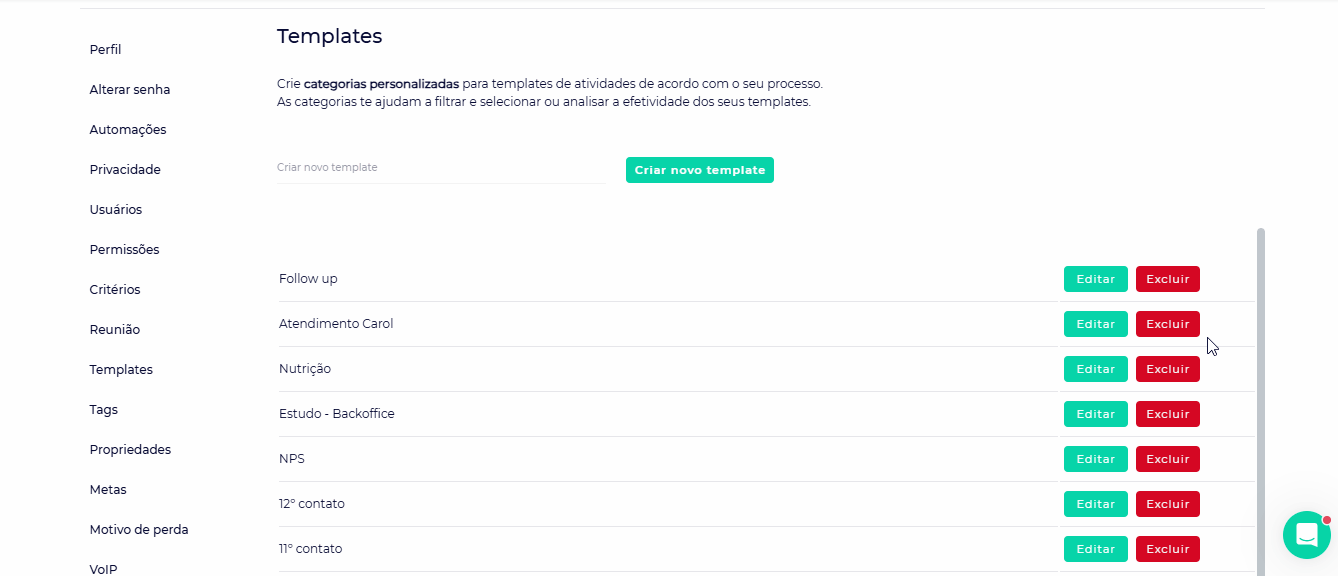Switch to the Tags section

(x=103, y=410)
